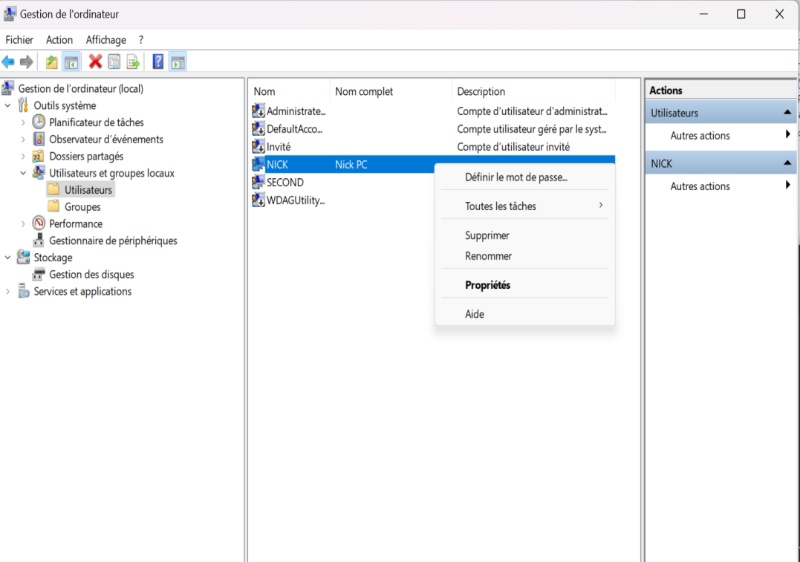Image resolution: width=800 pixels, height=562 pixels.
Task: Select Propriétés from the context menu
Action: tap(488, 285)
